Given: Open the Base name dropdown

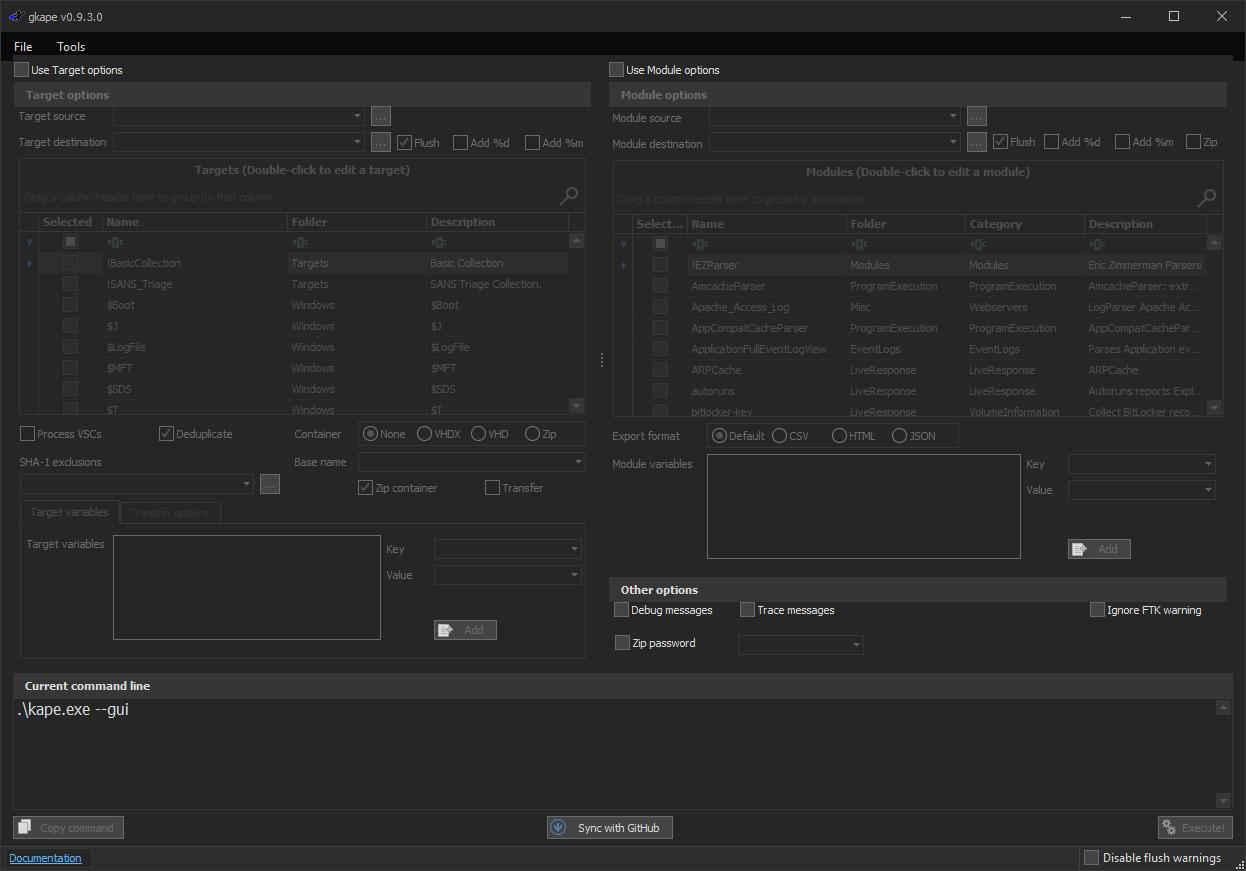Looking at the screenshot, I should (x=578, y=462).
